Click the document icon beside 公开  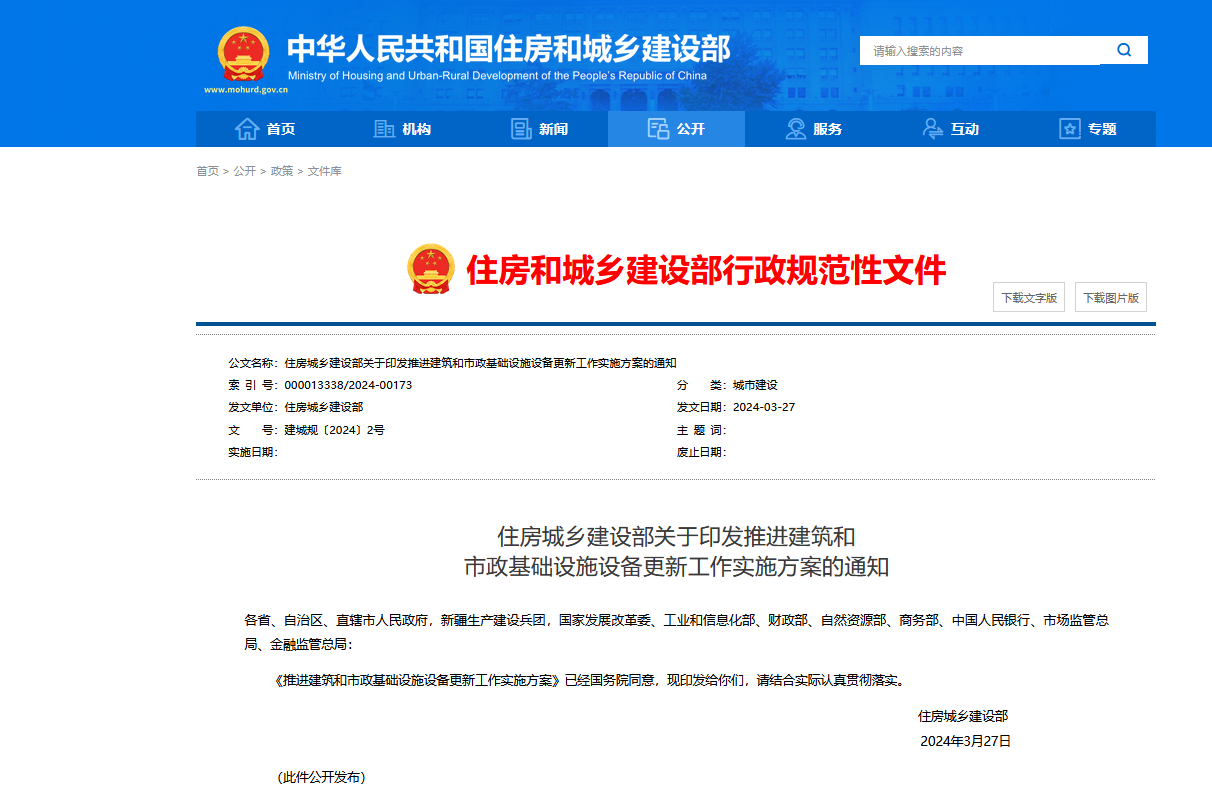[658, 129]
